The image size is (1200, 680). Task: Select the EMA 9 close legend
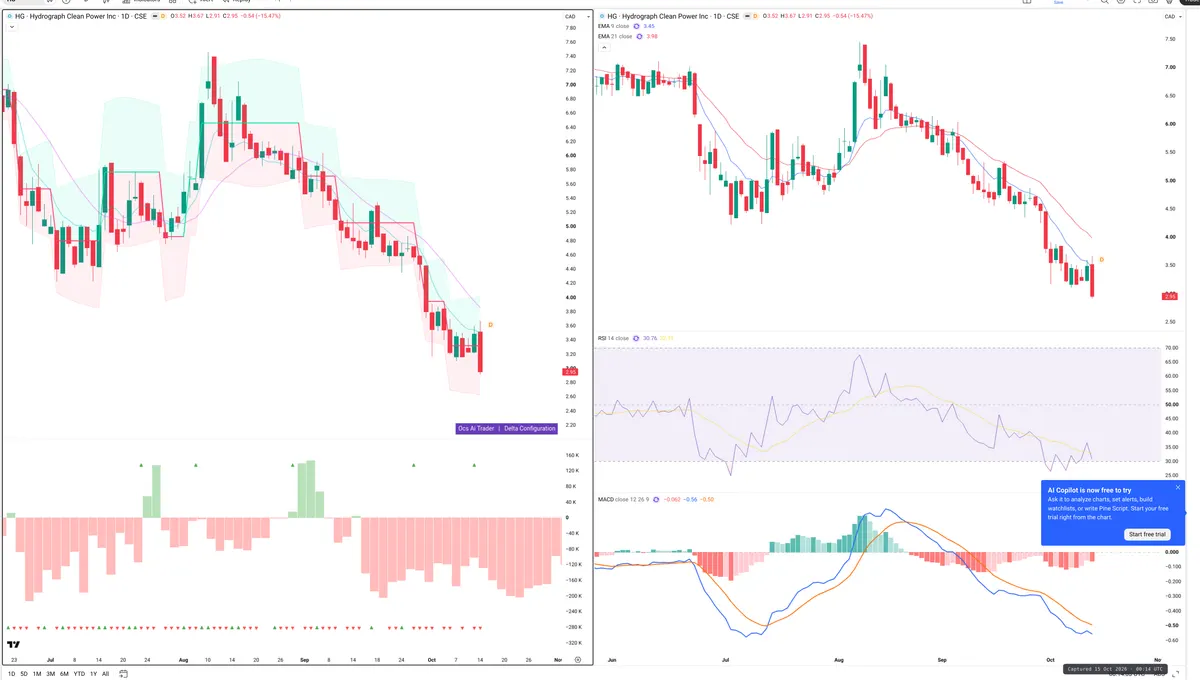(615, 27)
